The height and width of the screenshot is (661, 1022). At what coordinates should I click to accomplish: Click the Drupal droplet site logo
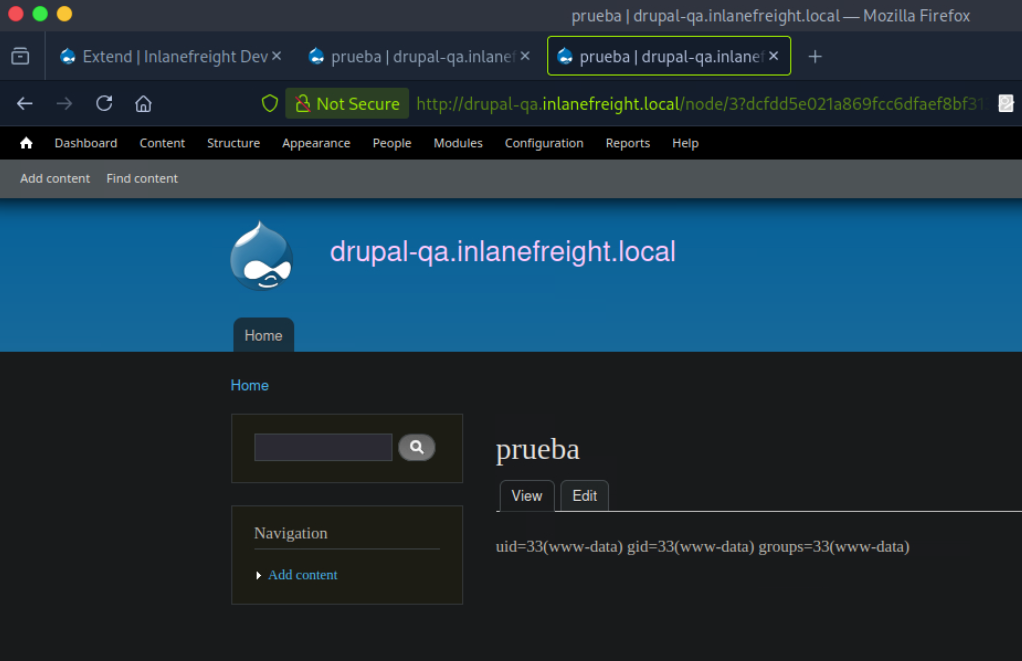pos(261,256)
